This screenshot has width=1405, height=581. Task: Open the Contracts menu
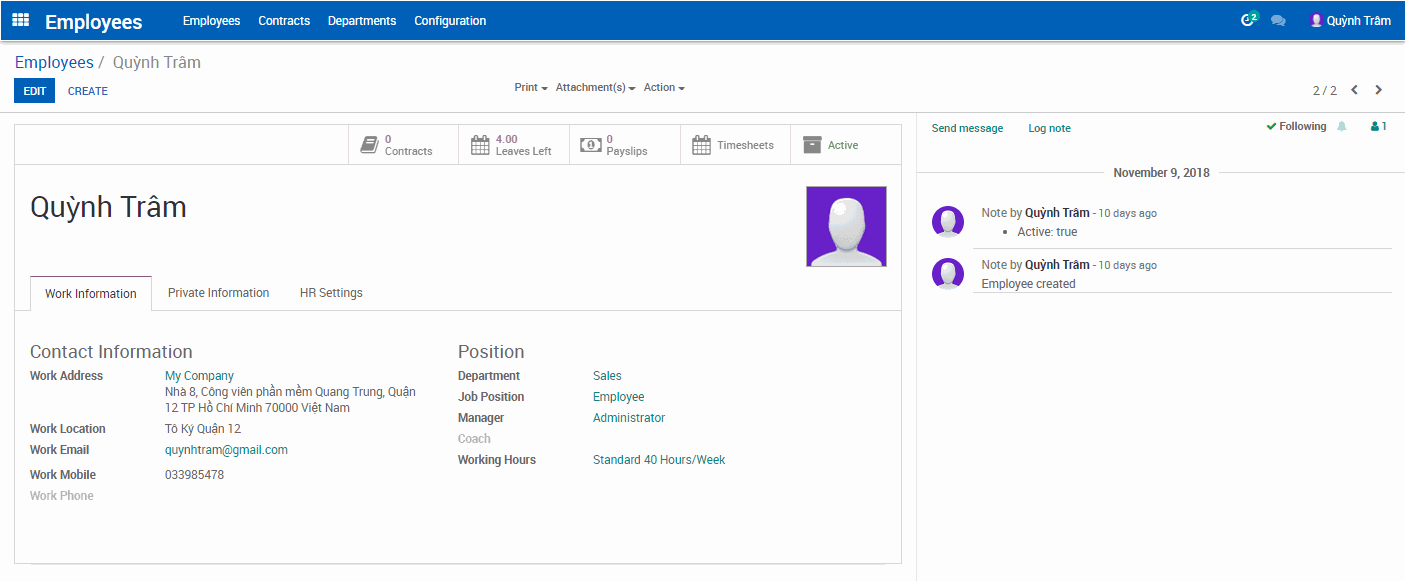[x=284, y=20]
